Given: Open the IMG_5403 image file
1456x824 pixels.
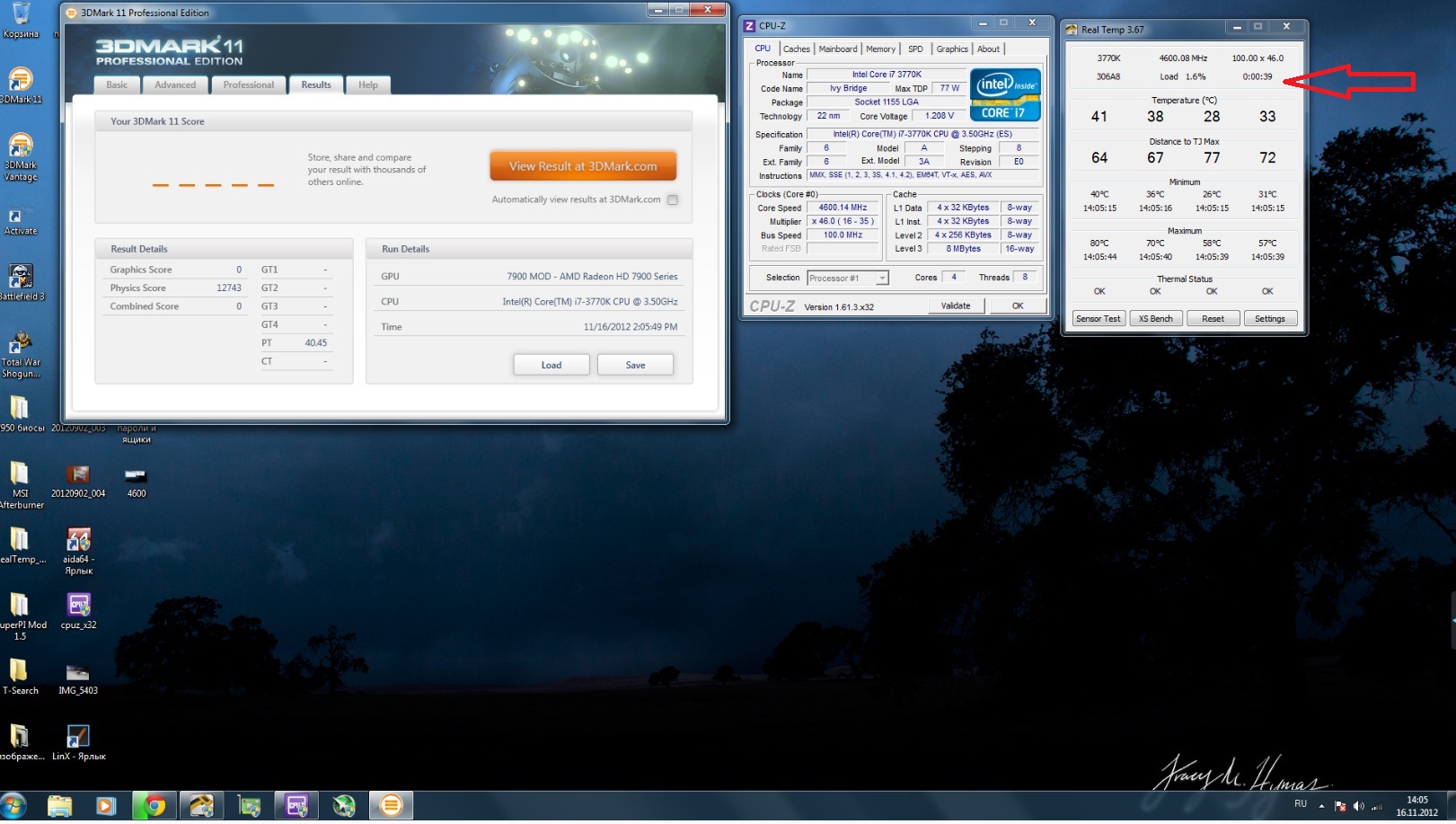Looking at the screenshot, I should click(78, 678).
